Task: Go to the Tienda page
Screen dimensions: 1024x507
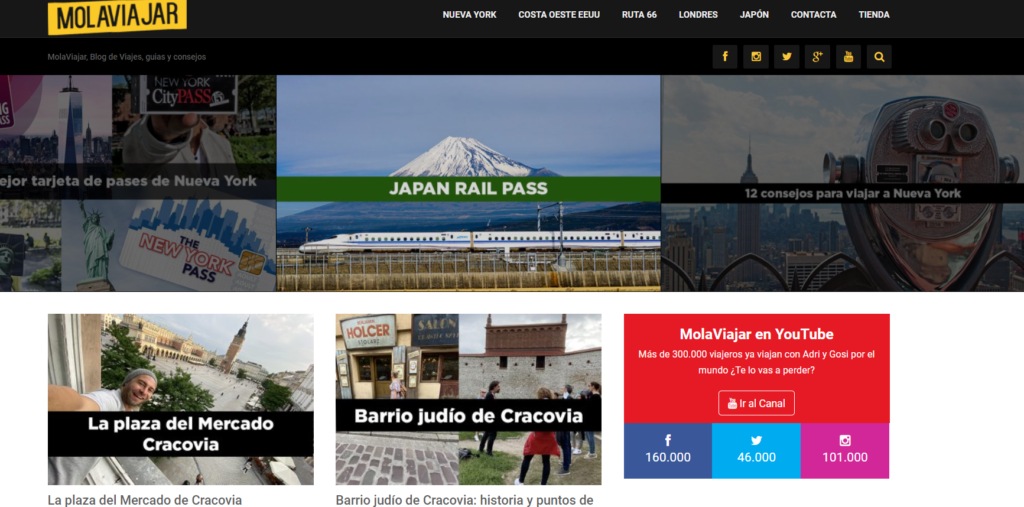Action: (874, 14)
